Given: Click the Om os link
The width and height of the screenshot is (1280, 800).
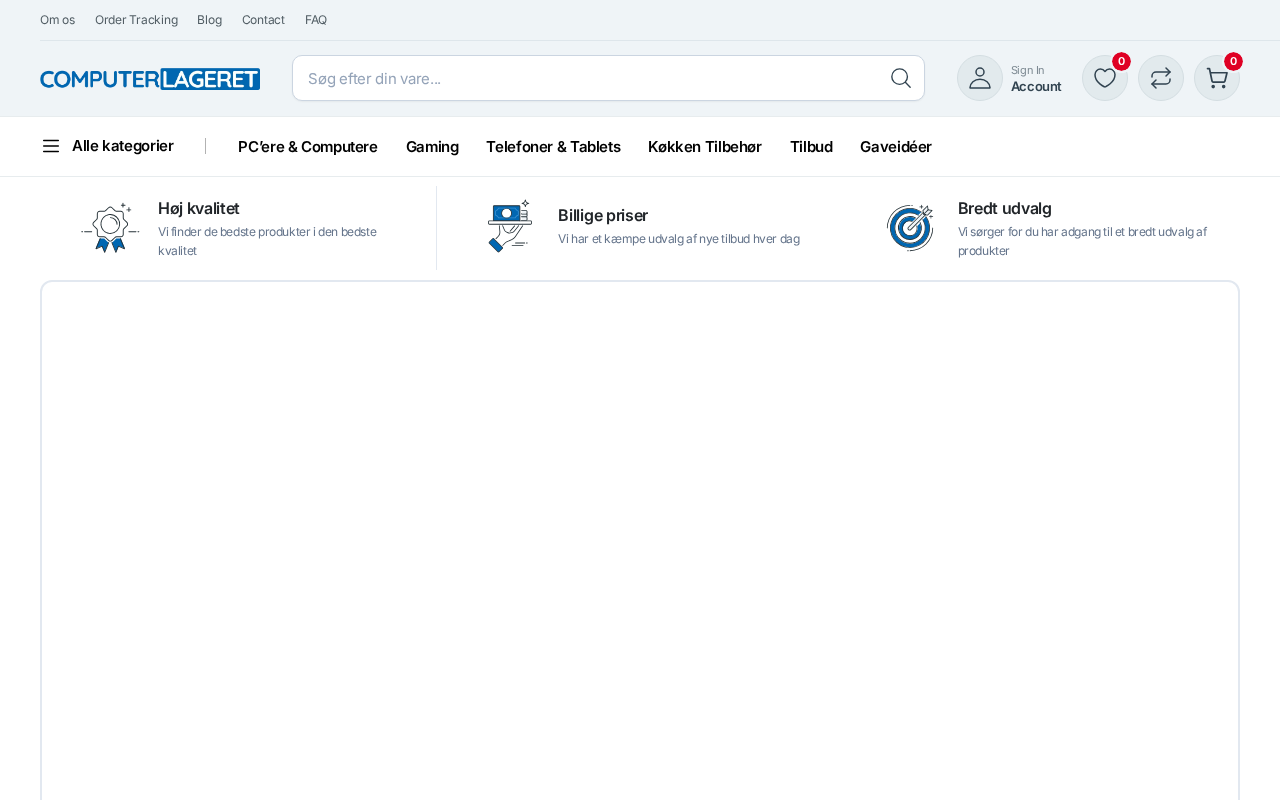Looking at the screenshot, I should [57, 20].
